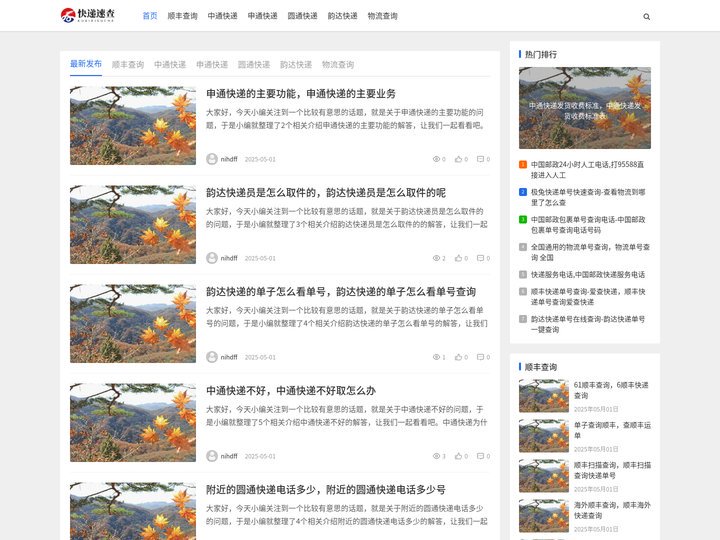Open comments icon on 韵达快递员是怎么取件的 post
This screenshot has height=540, width=720.
pos(480,258)
